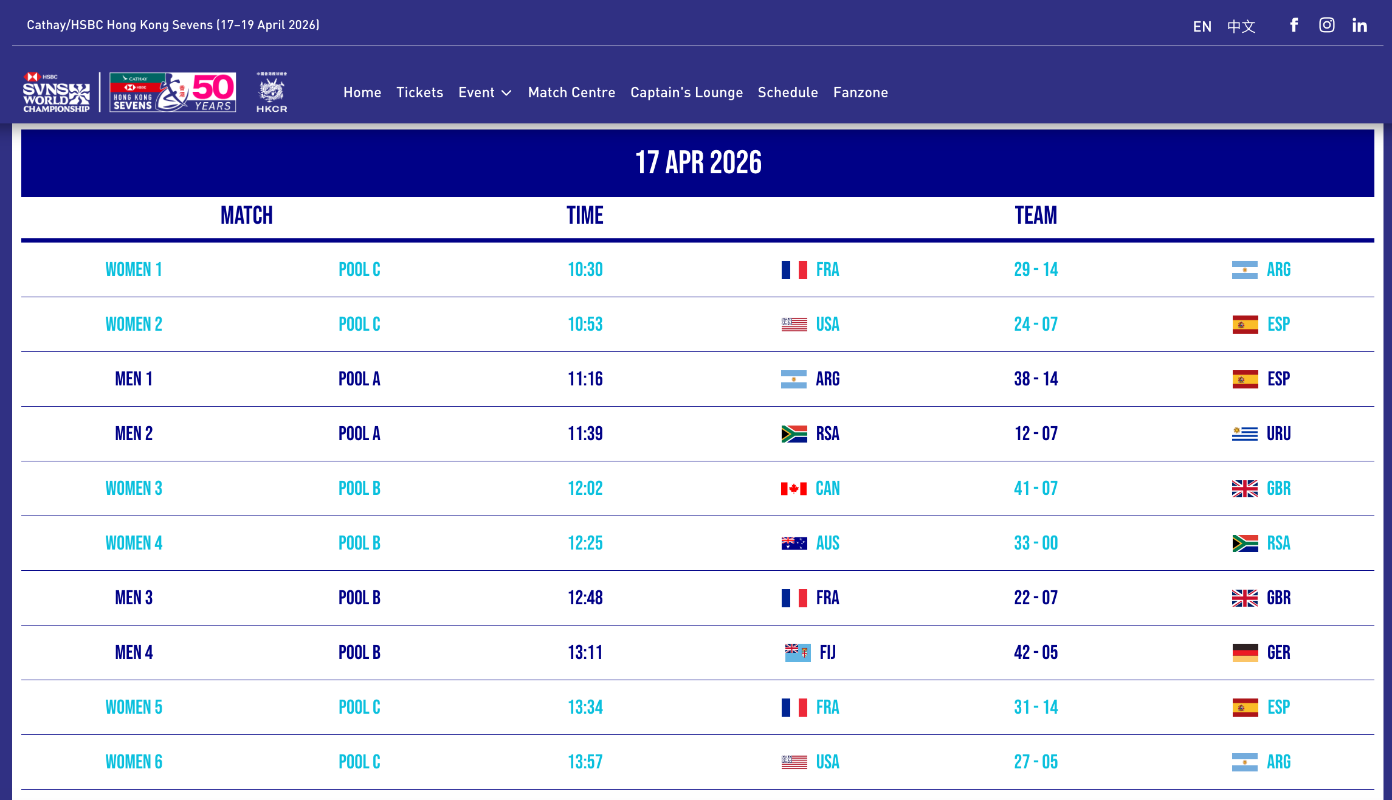This screenshot has width=1392, height=800.
Task: Switch language to English (EN)
Action: 1202,26
